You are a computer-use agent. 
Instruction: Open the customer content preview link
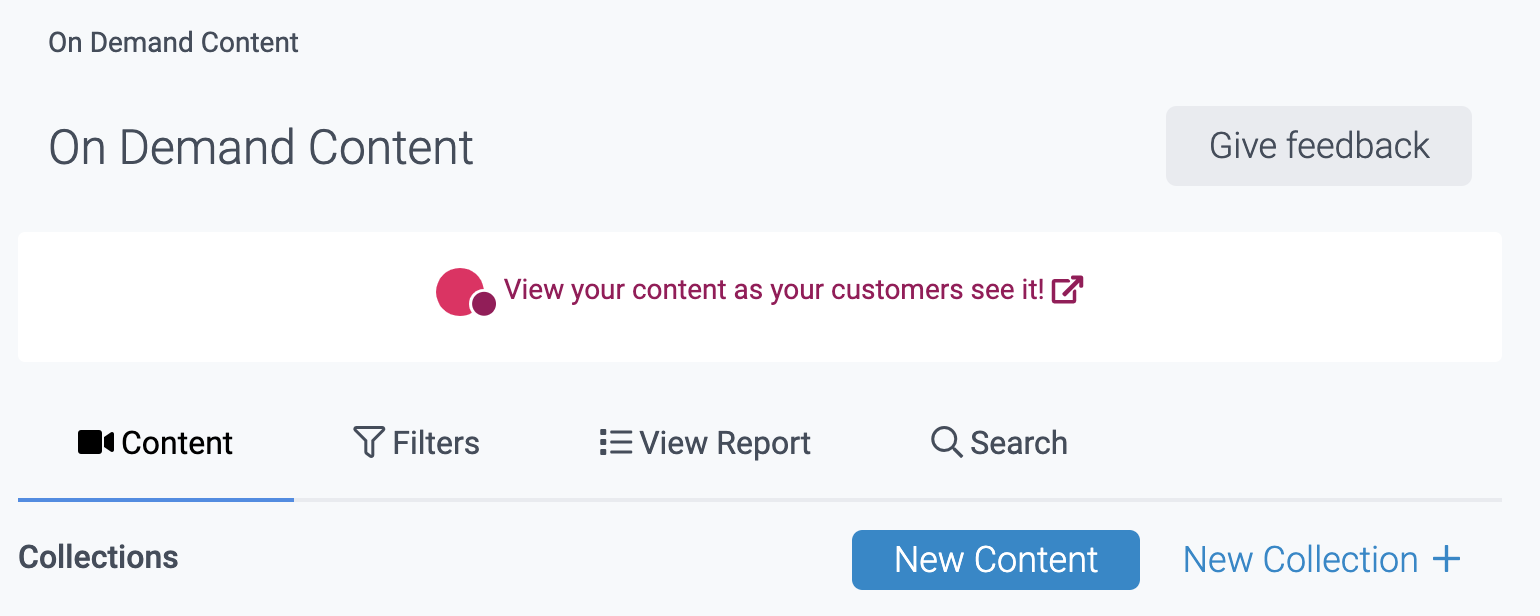pyautogui.click(x=777, y=289)
